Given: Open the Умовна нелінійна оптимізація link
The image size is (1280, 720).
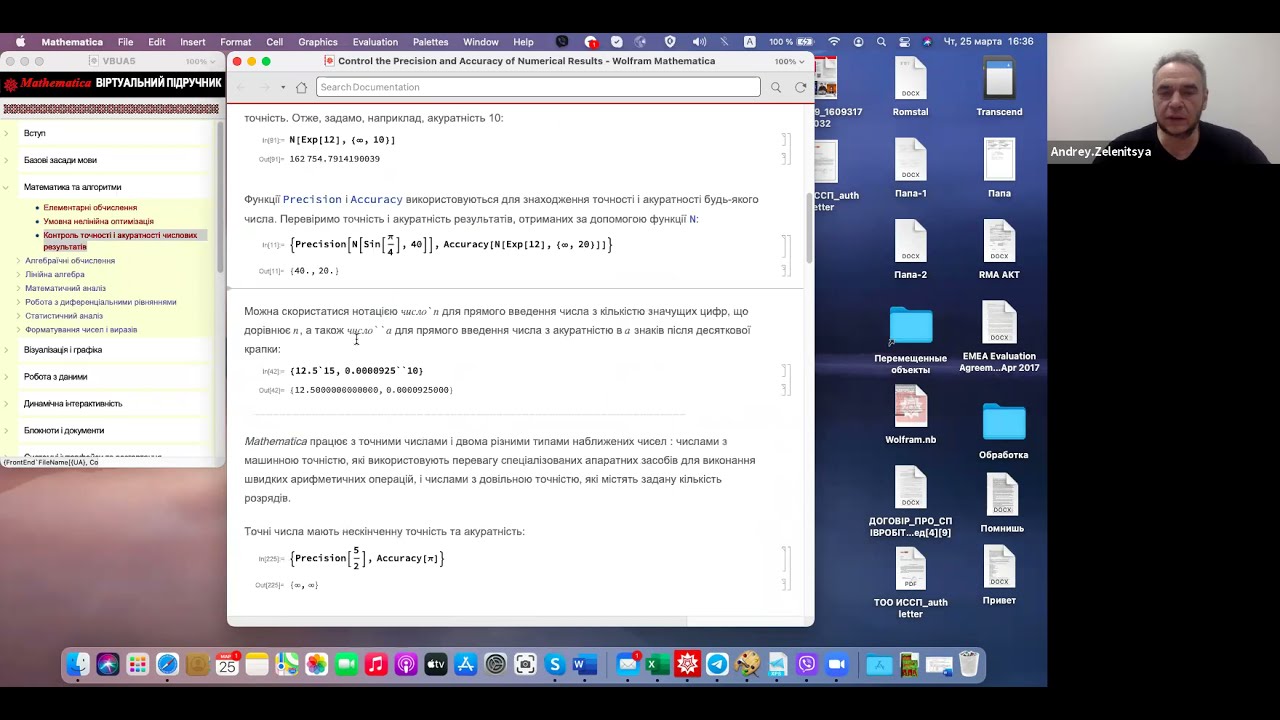Looking at the screenshot, I should [98, 222].
